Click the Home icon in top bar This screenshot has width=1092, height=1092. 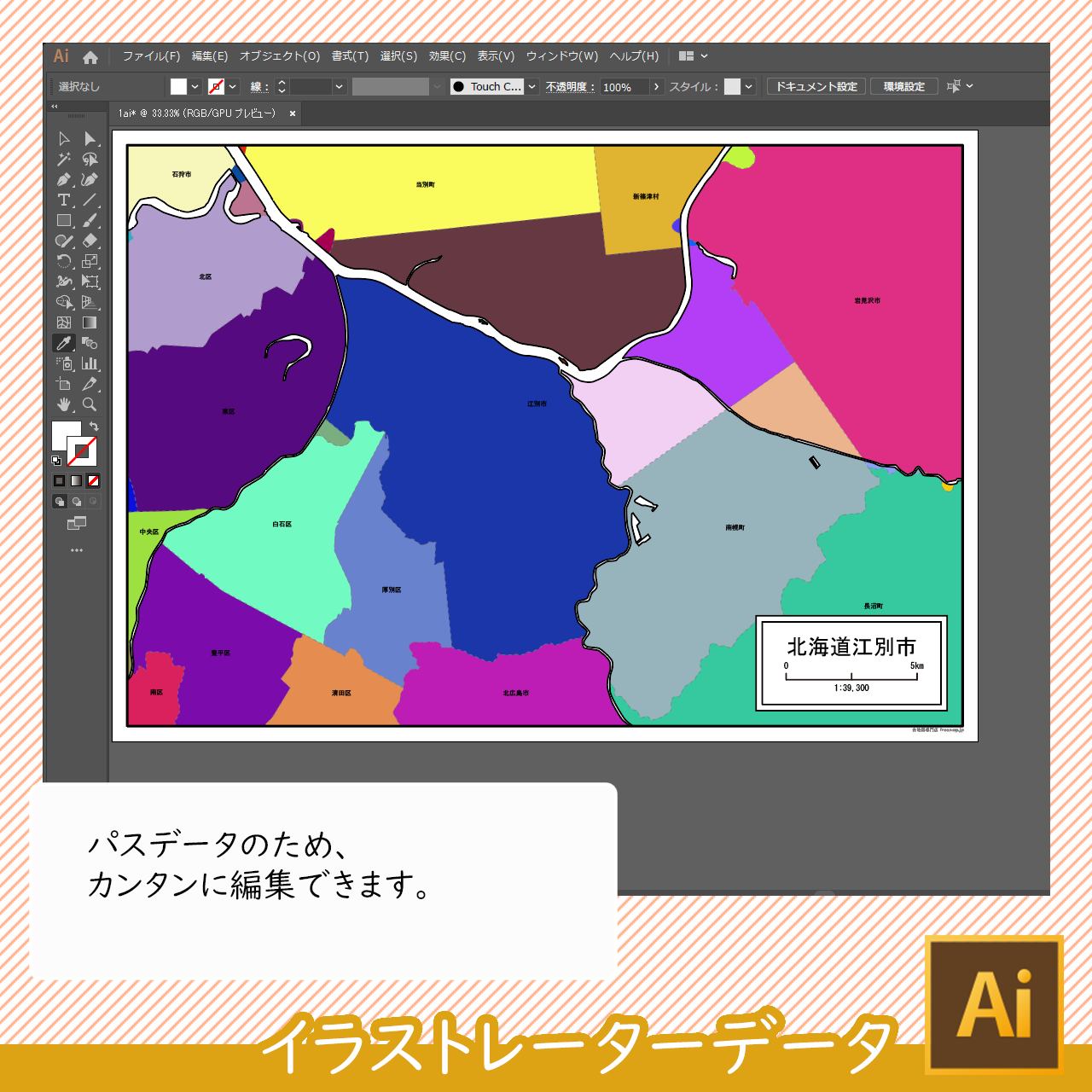pyautogui.click(x=90, y=57)
